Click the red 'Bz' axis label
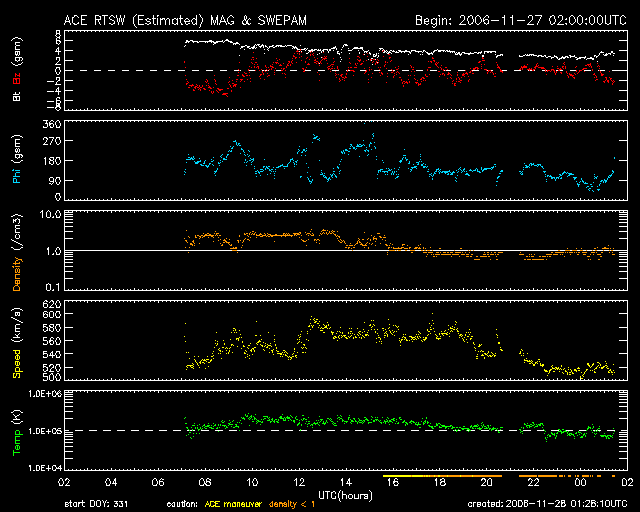The width and height of the screenshot is (640, 512). (x=17, y=79)
